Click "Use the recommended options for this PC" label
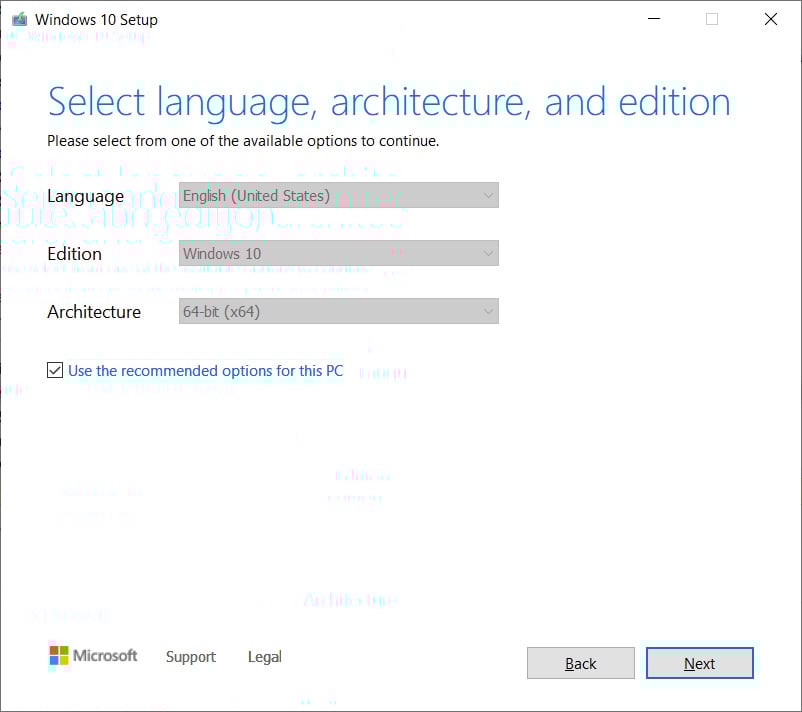 point(205,371)
